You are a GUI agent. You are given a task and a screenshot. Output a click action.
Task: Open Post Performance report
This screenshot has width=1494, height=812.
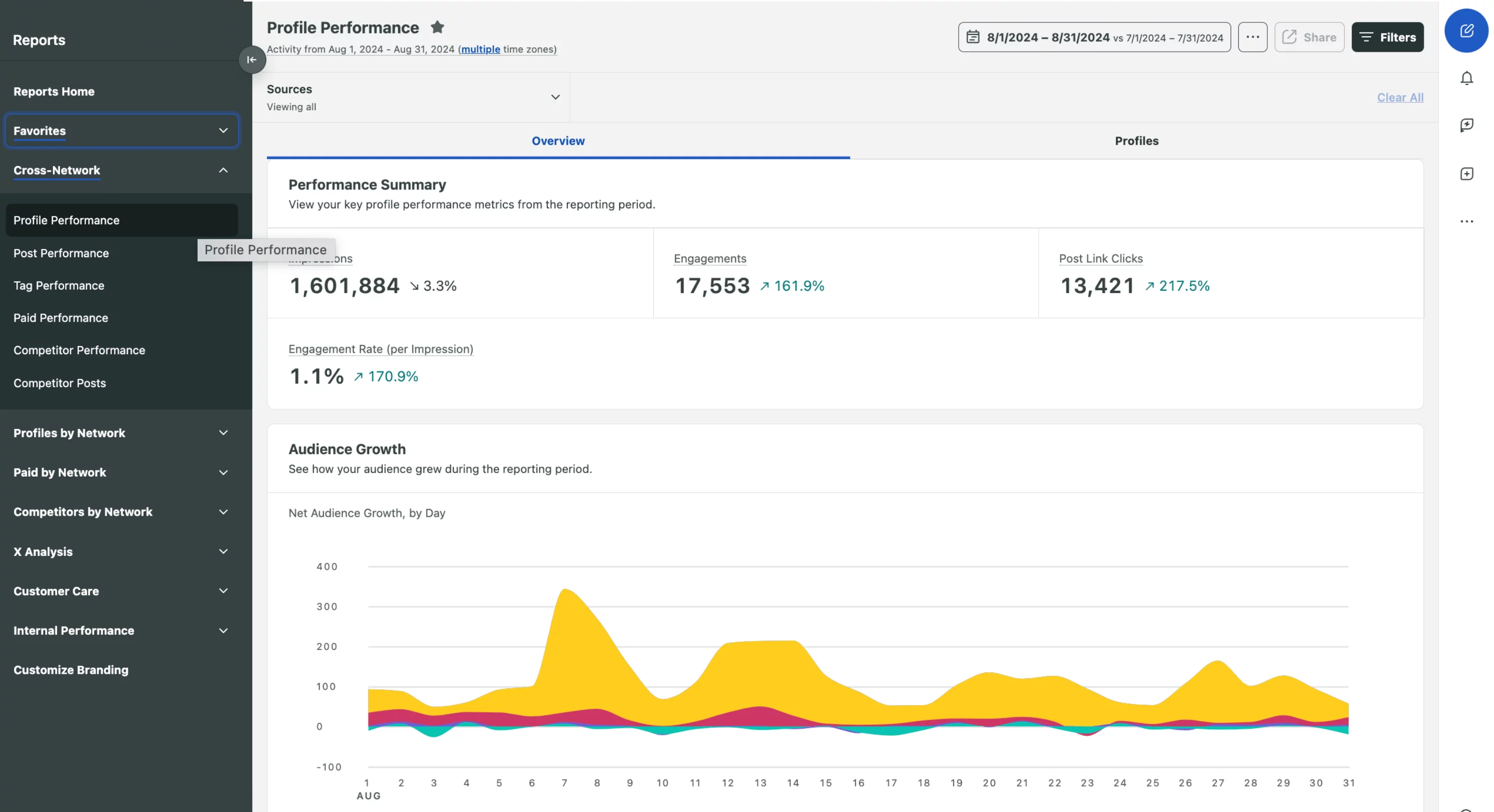tap(61, 253)
